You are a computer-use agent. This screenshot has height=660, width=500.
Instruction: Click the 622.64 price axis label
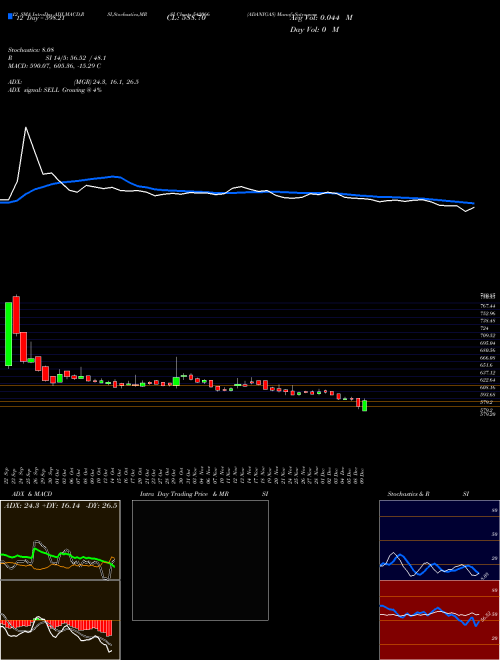click(487, 380)
